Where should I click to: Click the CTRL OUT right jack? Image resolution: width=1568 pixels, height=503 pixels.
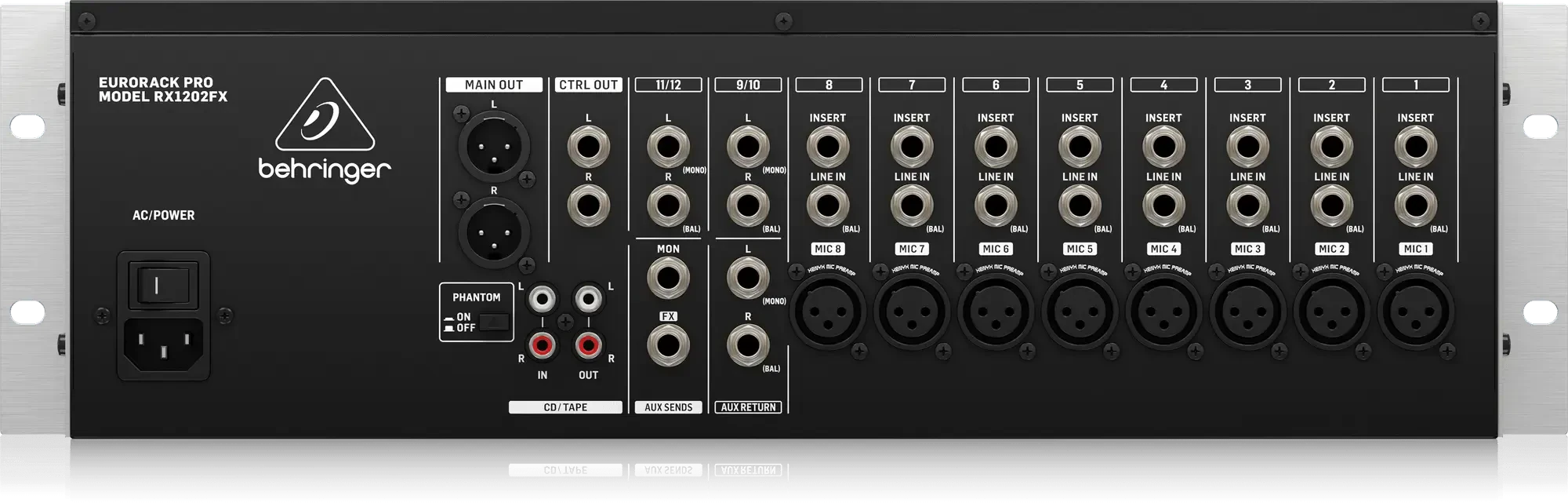(x=588, y=206)
